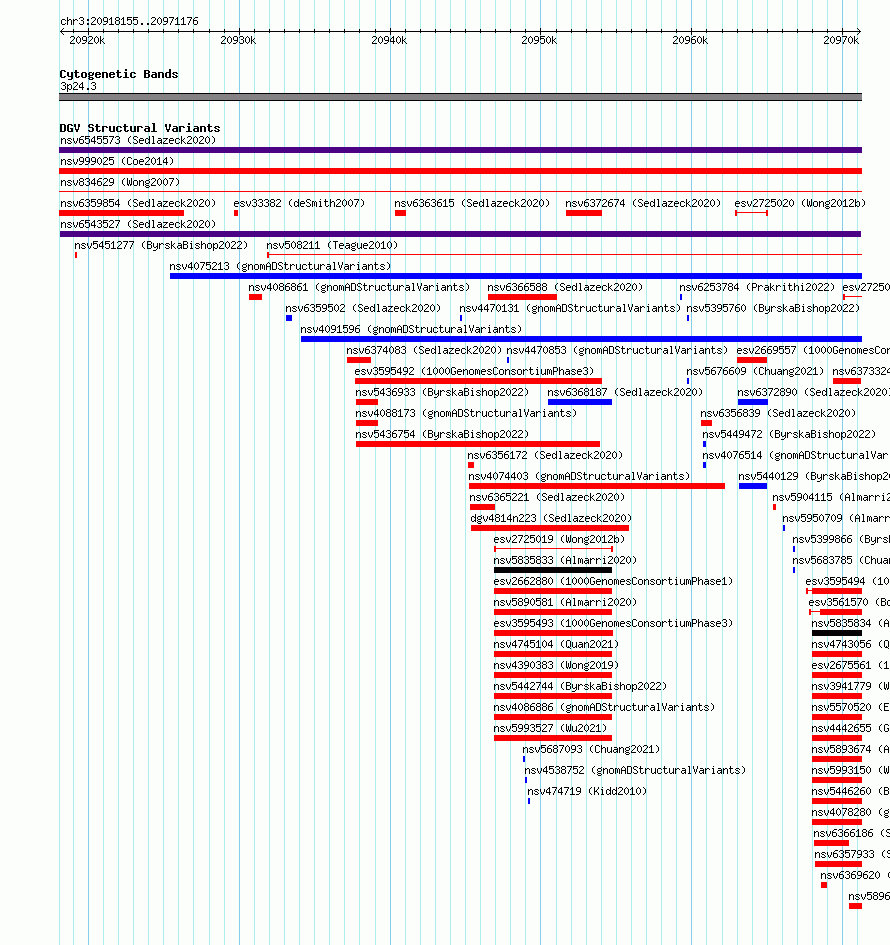Viewport: 890px width, 945px height.
Task: Click nsv6374083 (Sedlazeck2020) label
Action: (424, 350)
